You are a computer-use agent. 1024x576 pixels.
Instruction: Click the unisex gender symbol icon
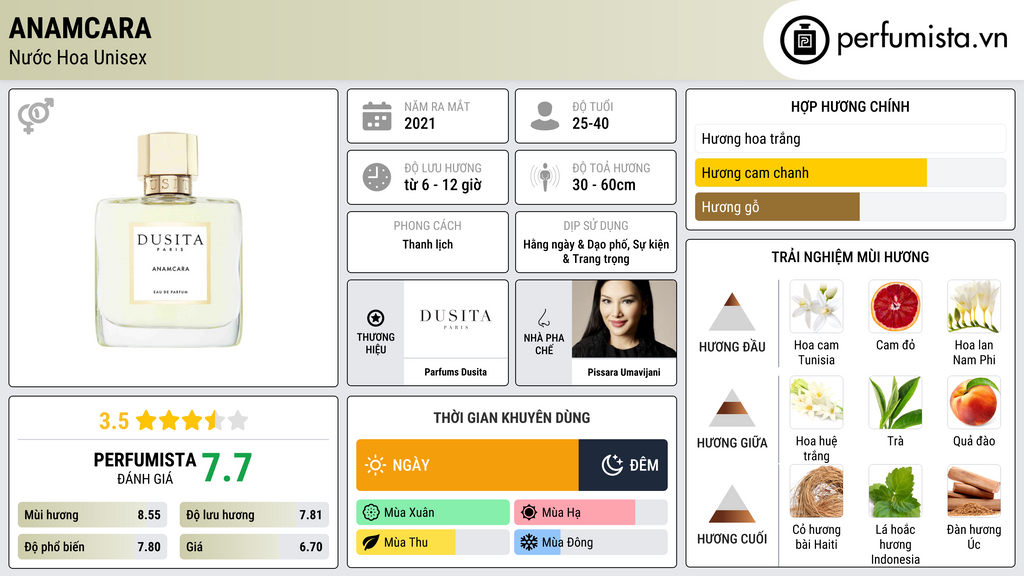[36, 116]
